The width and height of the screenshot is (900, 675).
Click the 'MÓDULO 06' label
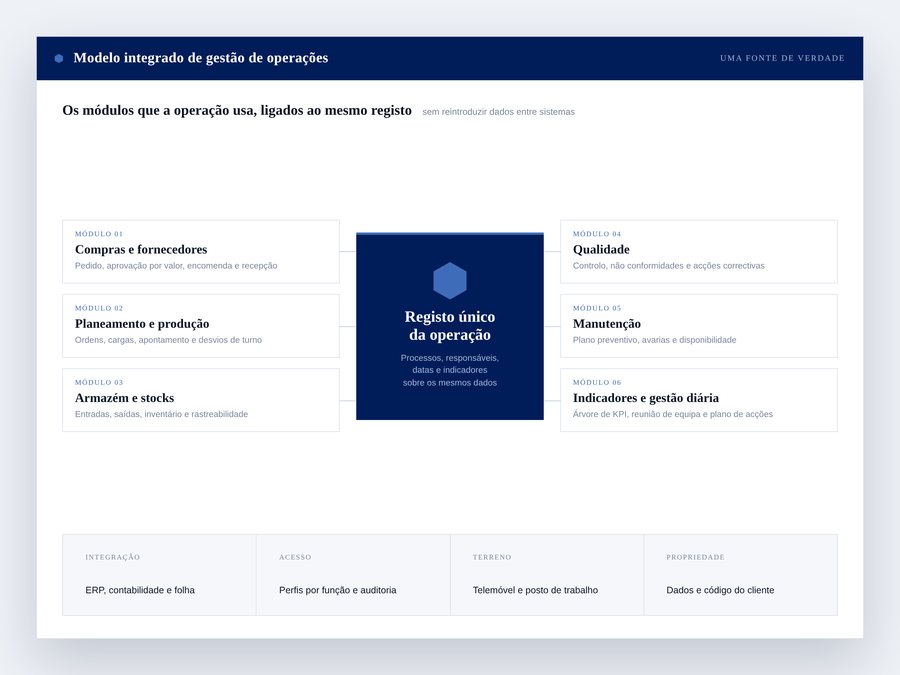tap(597, 382)
